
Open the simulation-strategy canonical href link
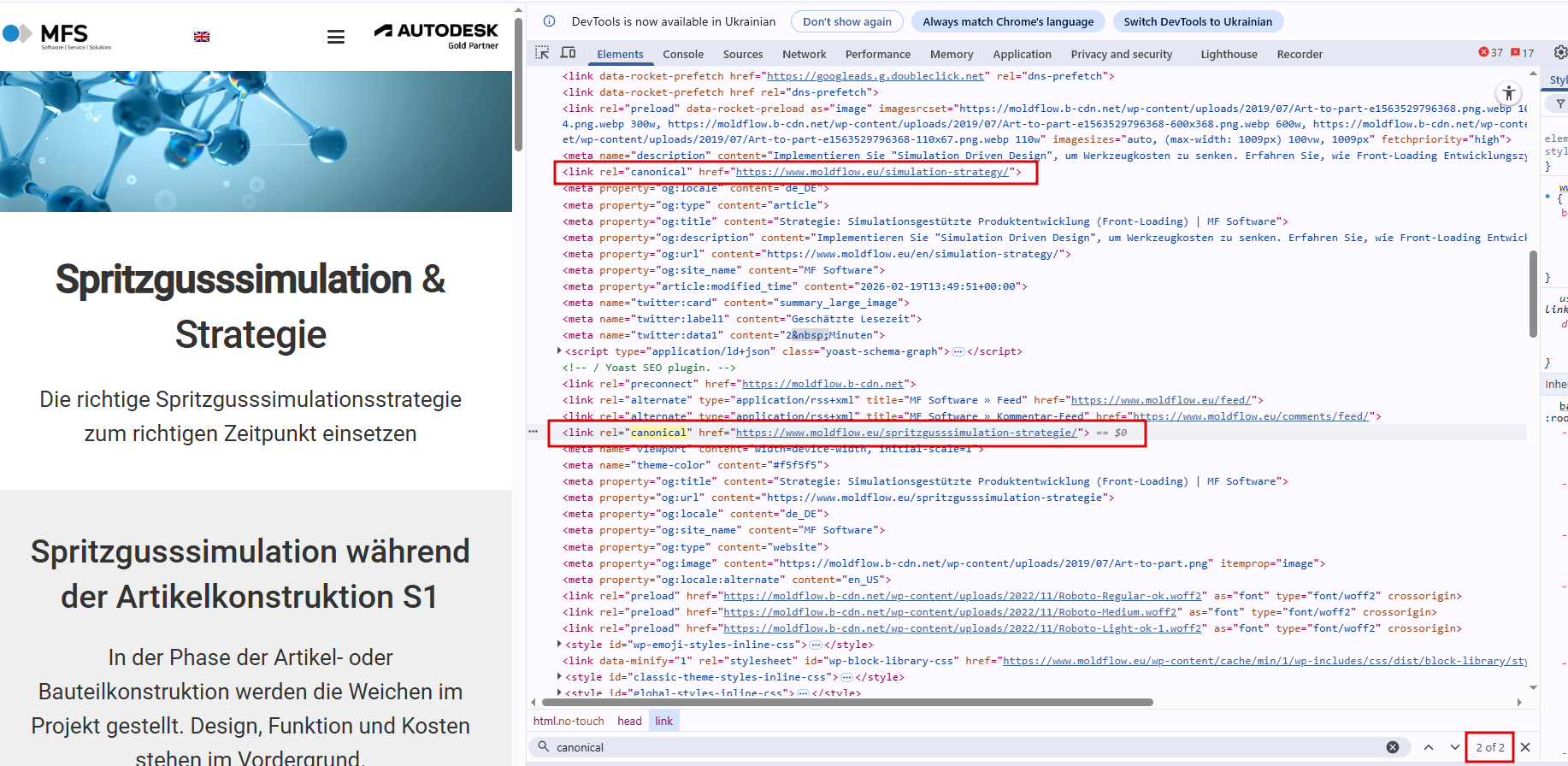(872, 172)
